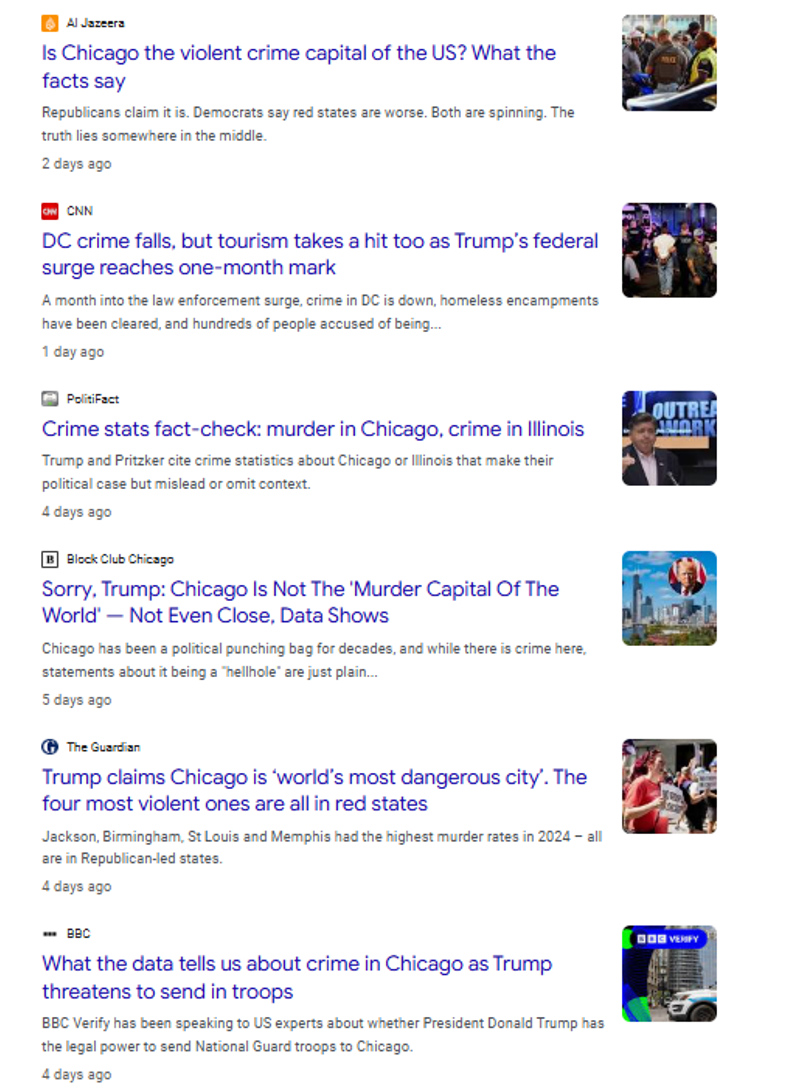Click the PolitiFact article thumbnail image
The width and height of the screenshot is (800, 1088).
pos(669,438)
